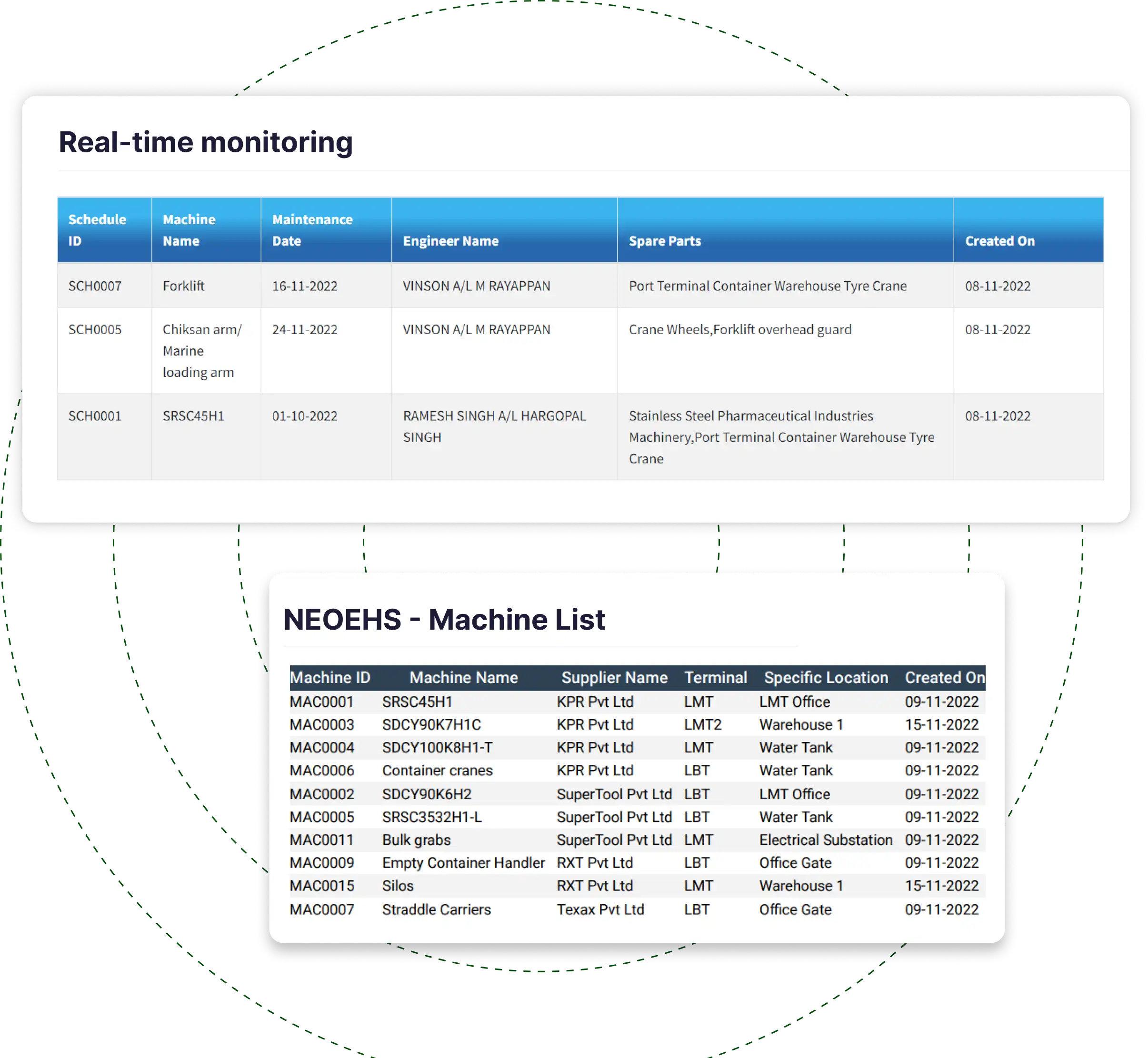The image size is (1148, 1058).
Task: Select machine row MAC0009
Action: (638, 863)
